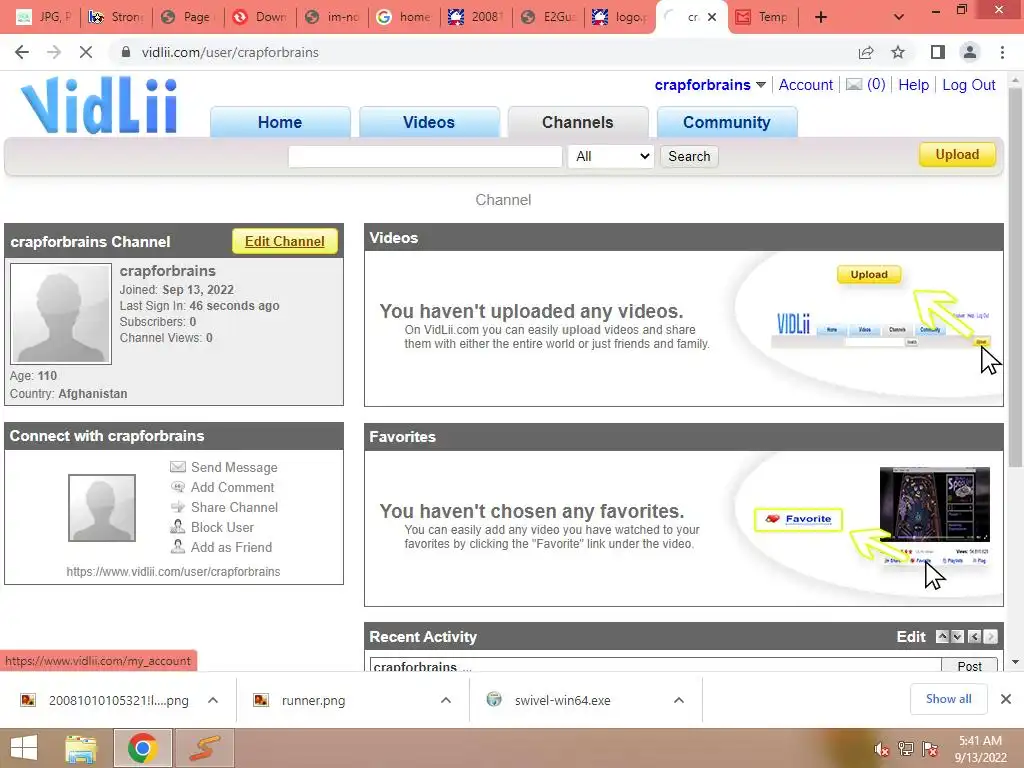Stop loading the page

(86, 52)
